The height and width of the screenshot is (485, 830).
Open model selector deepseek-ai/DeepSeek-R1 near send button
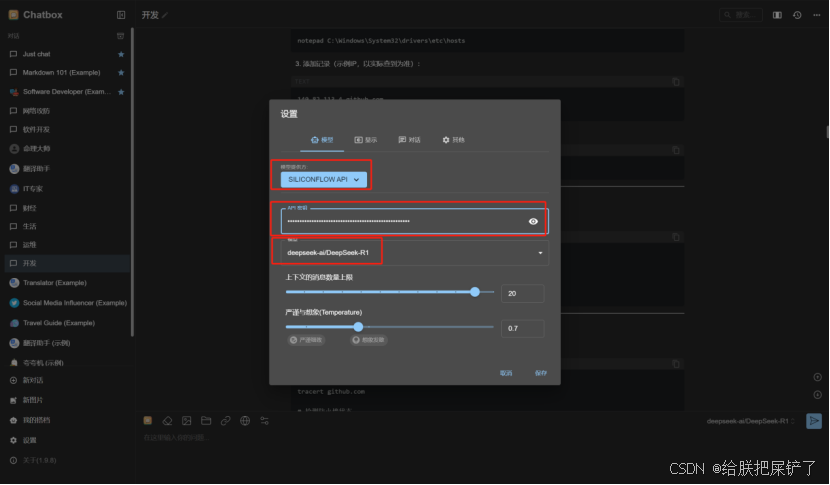tap(751, 421)
